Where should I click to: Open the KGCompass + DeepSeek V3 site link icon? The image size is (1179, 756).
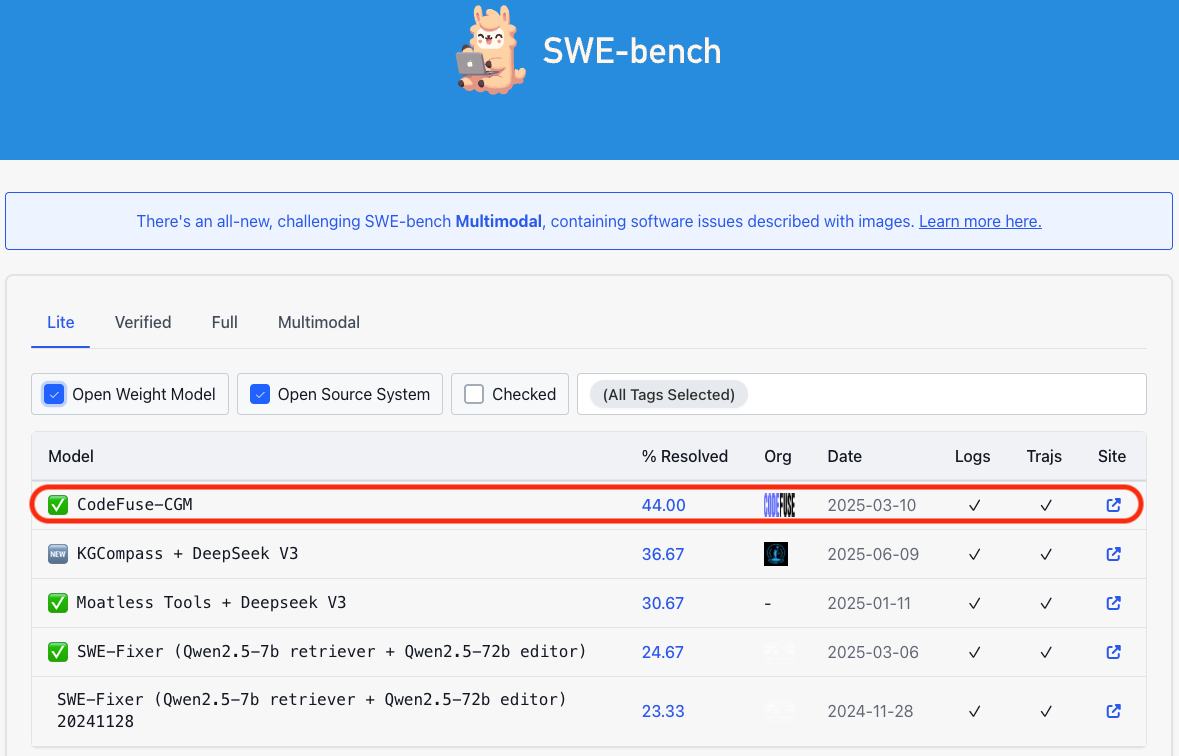tap(1114, 554)
